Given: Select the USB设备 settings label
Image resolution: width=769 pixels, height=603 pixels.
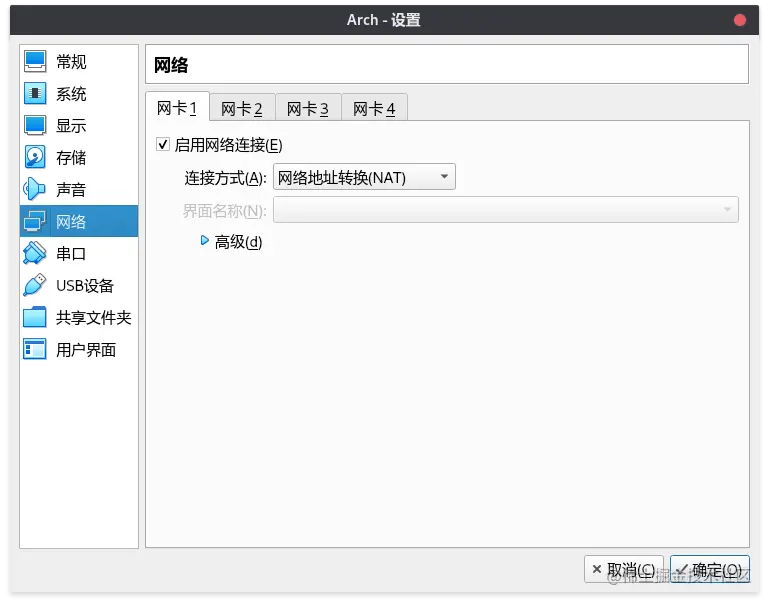Looking at the screenshot, I should click(x=85, y=285).
